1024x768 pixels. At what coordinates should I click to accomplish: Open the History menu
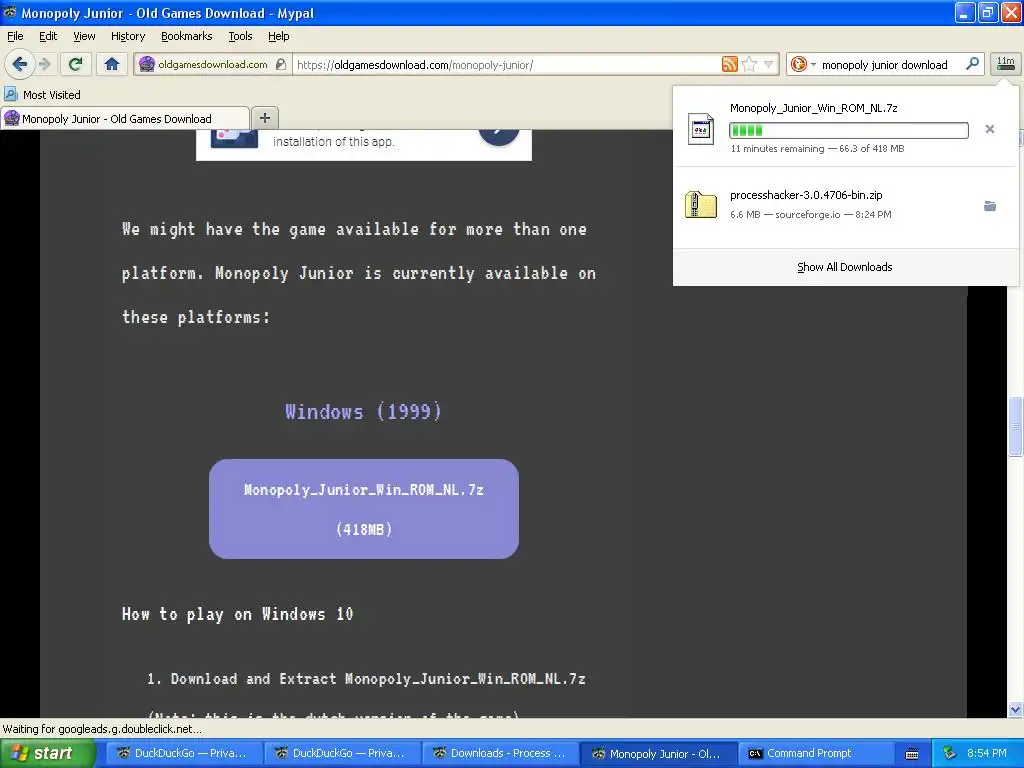pos(127,36)
